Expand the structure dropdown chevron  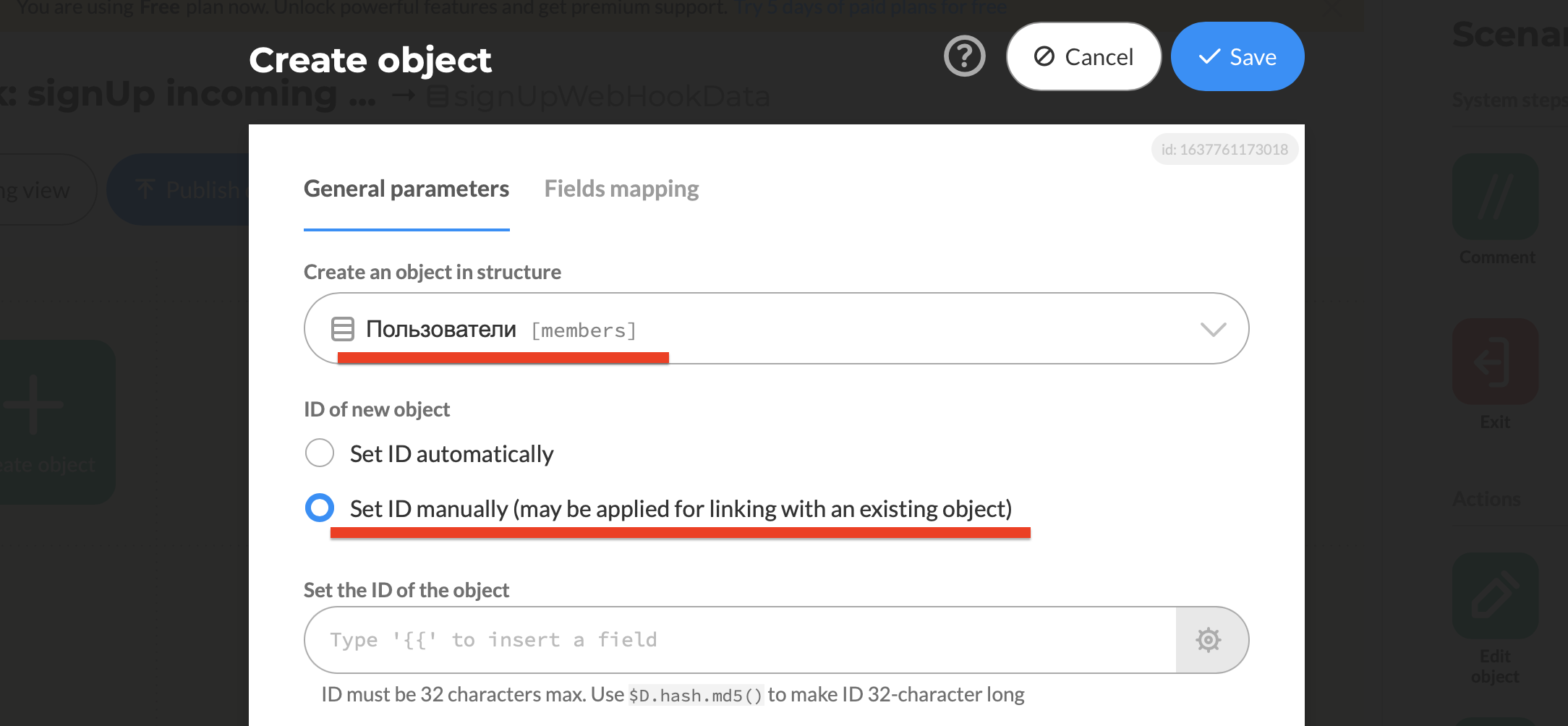click(x=1213, y=330)
